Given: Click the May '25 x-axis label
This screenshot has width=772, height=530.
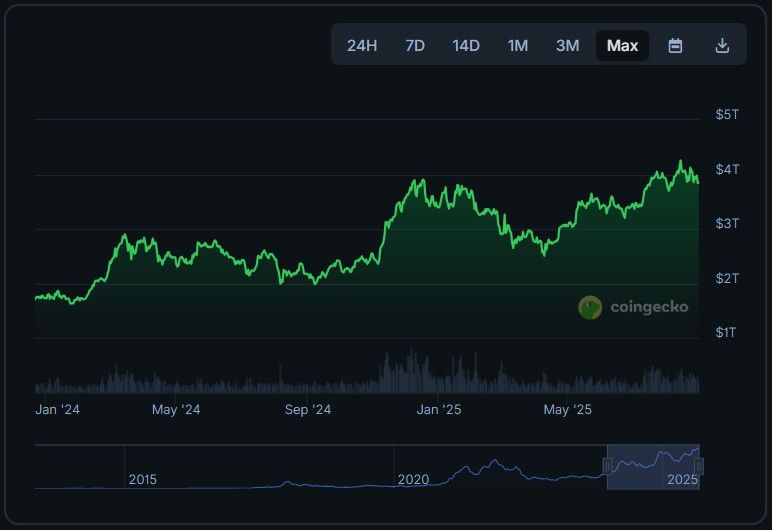Looking at the screenshot, I should tap(568, 409).
